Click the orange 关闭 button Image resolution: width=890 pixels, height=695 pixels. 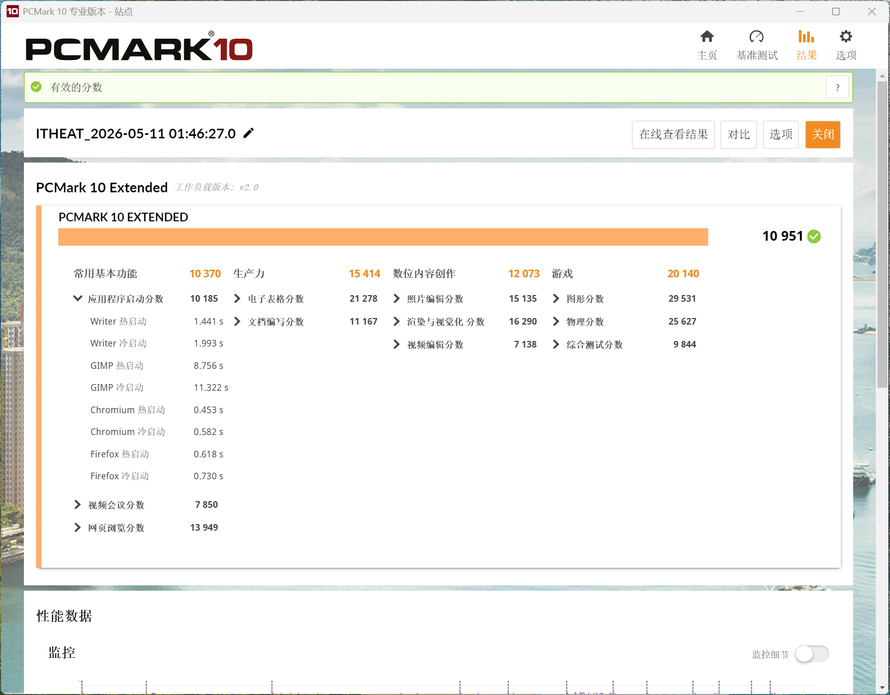click(x=822, y=135)
